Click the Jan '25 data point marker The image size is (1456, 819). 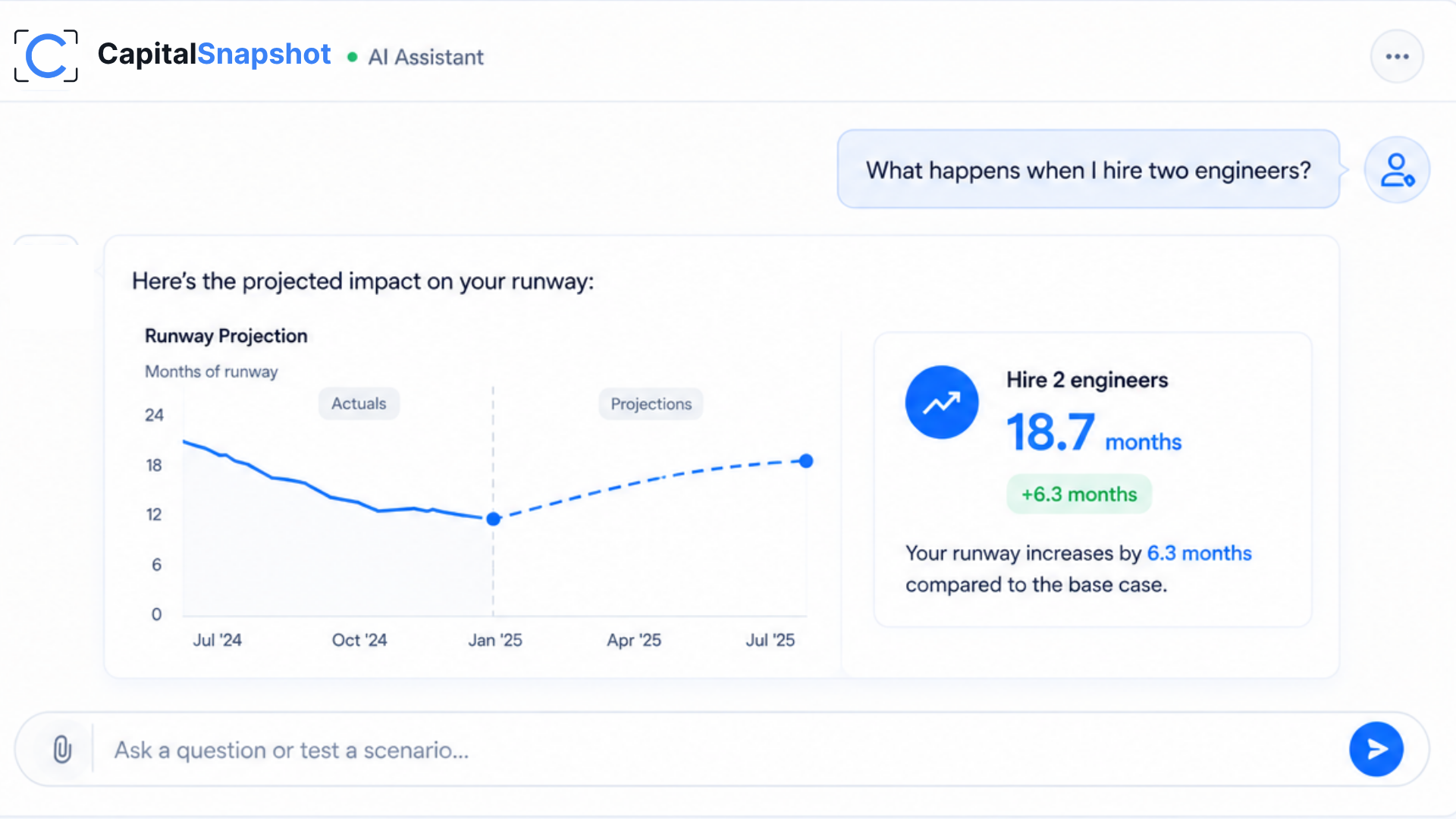click(x=494, y=519)
